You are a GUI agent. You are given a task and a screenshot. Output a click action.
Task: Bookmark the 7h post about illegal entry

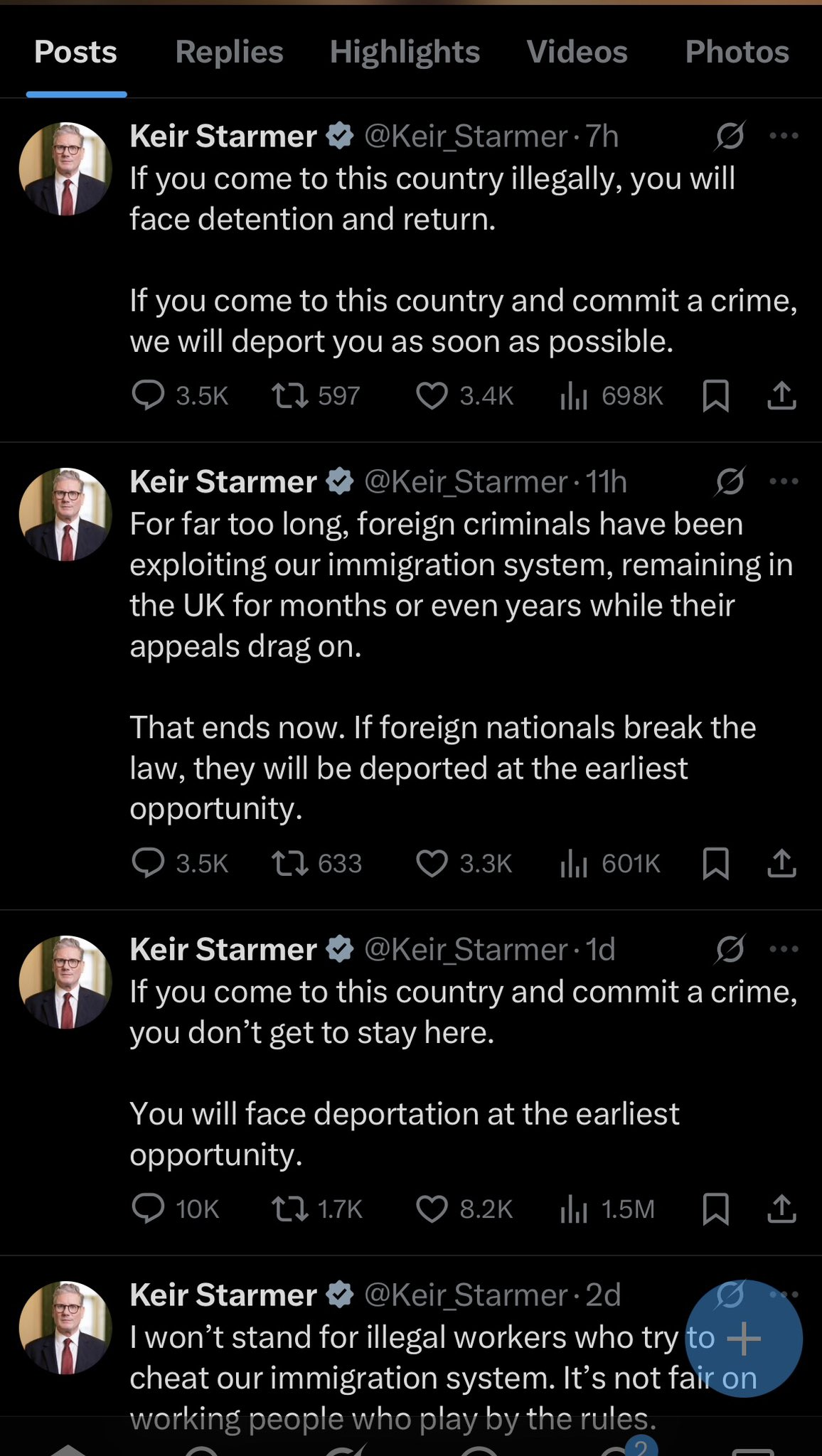[x=715, y=396]
